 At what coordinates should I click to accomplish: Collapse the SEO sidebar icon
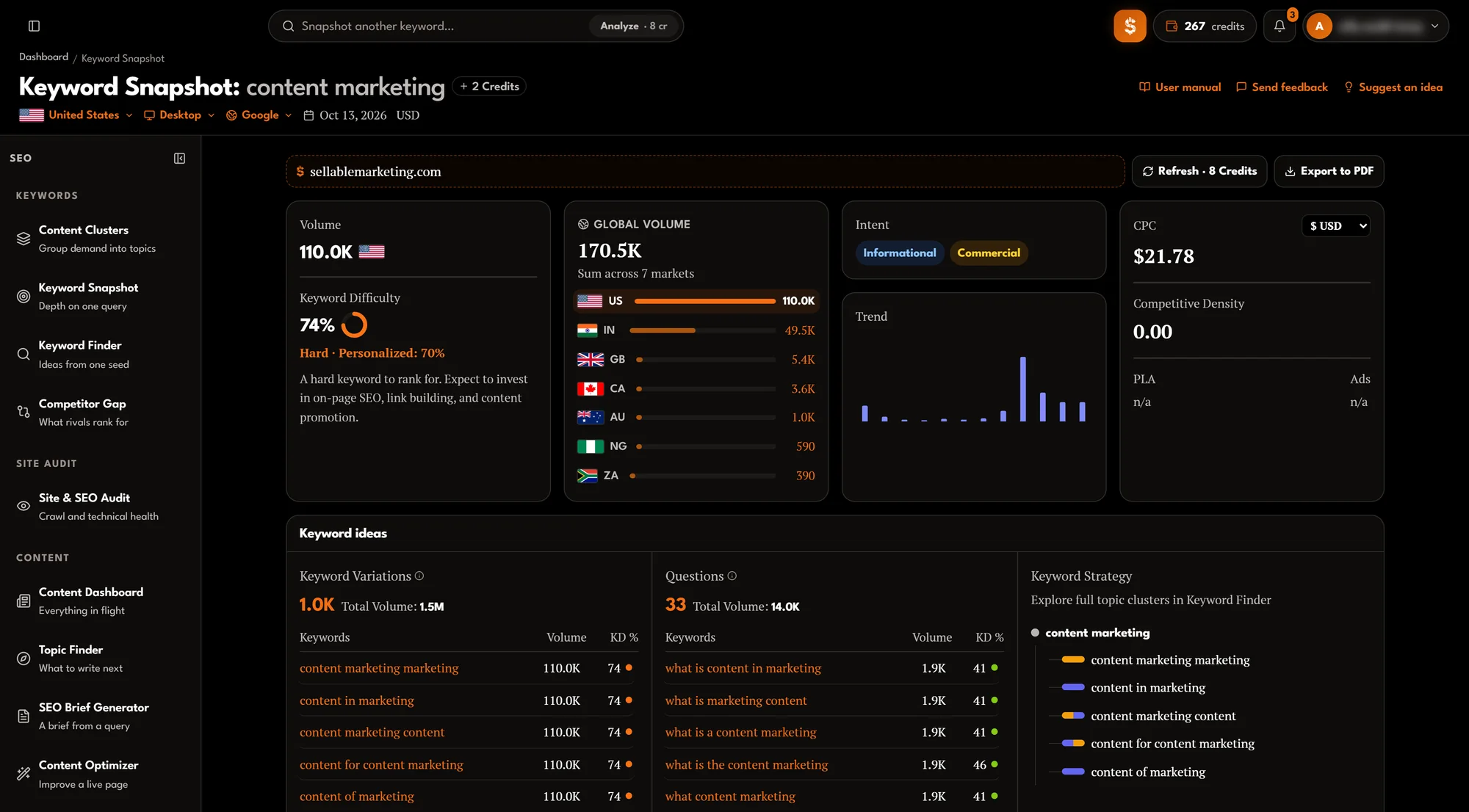tap(179, 158)
